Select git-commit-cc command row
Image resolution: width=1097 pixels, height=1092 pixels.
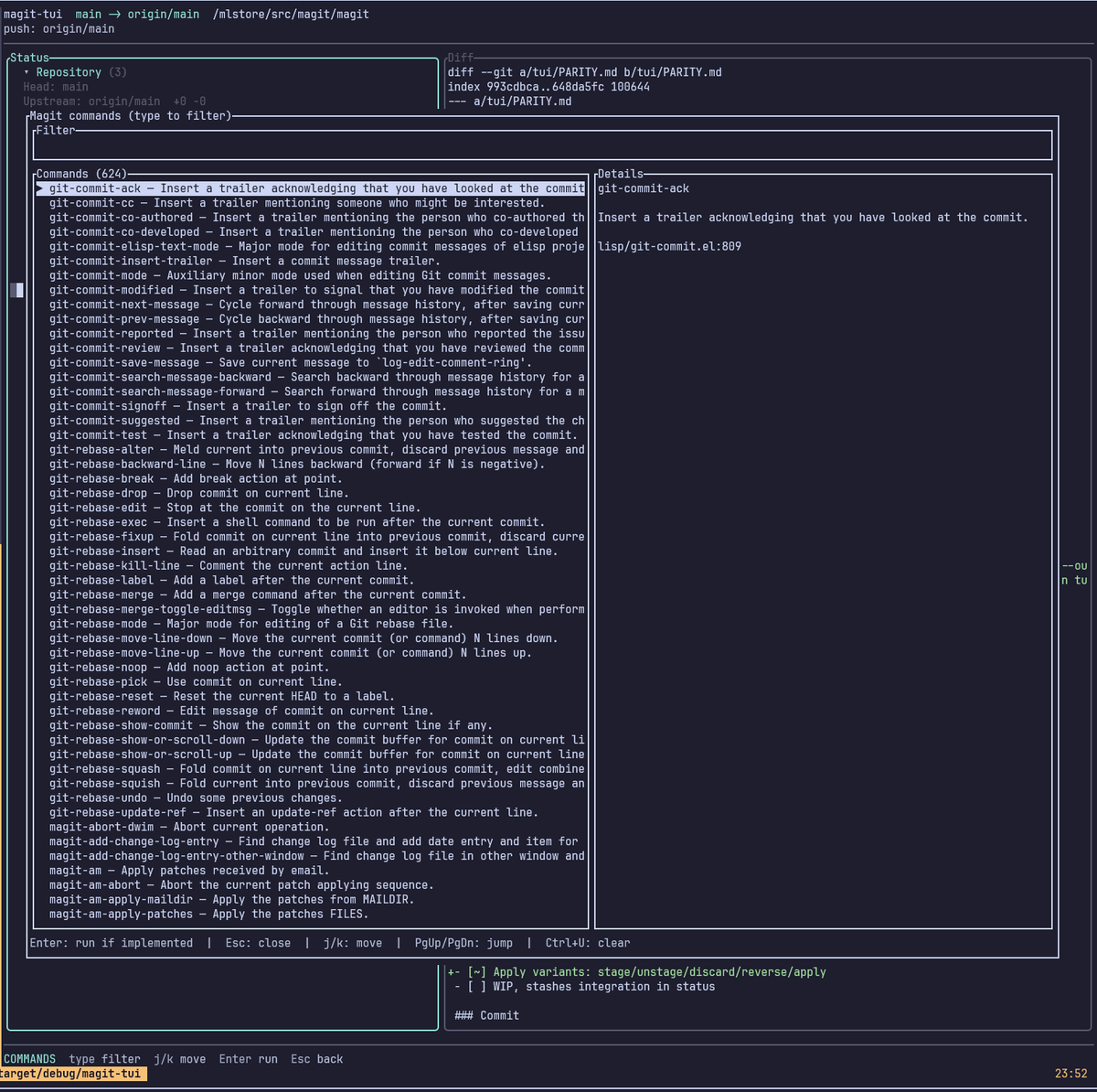(311, 203)
